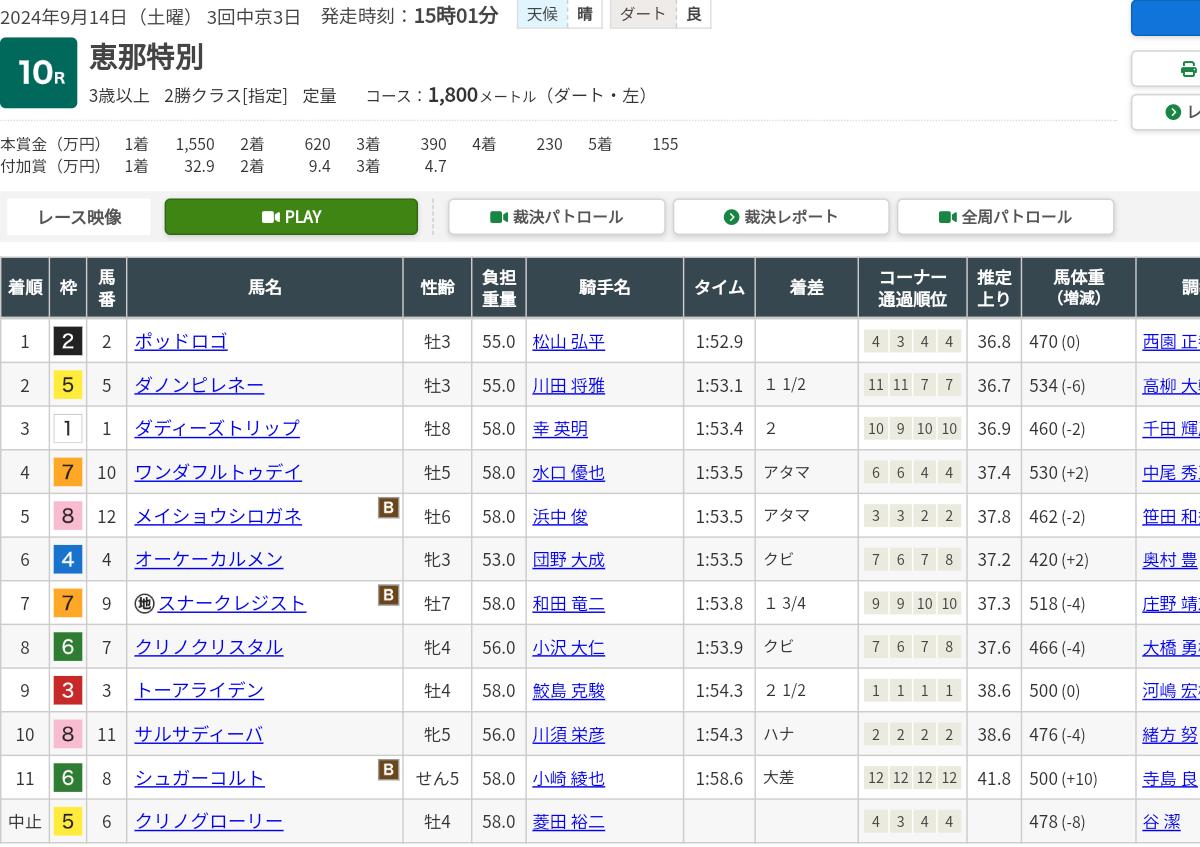Open 裁決パトロール video

point(557,217)
